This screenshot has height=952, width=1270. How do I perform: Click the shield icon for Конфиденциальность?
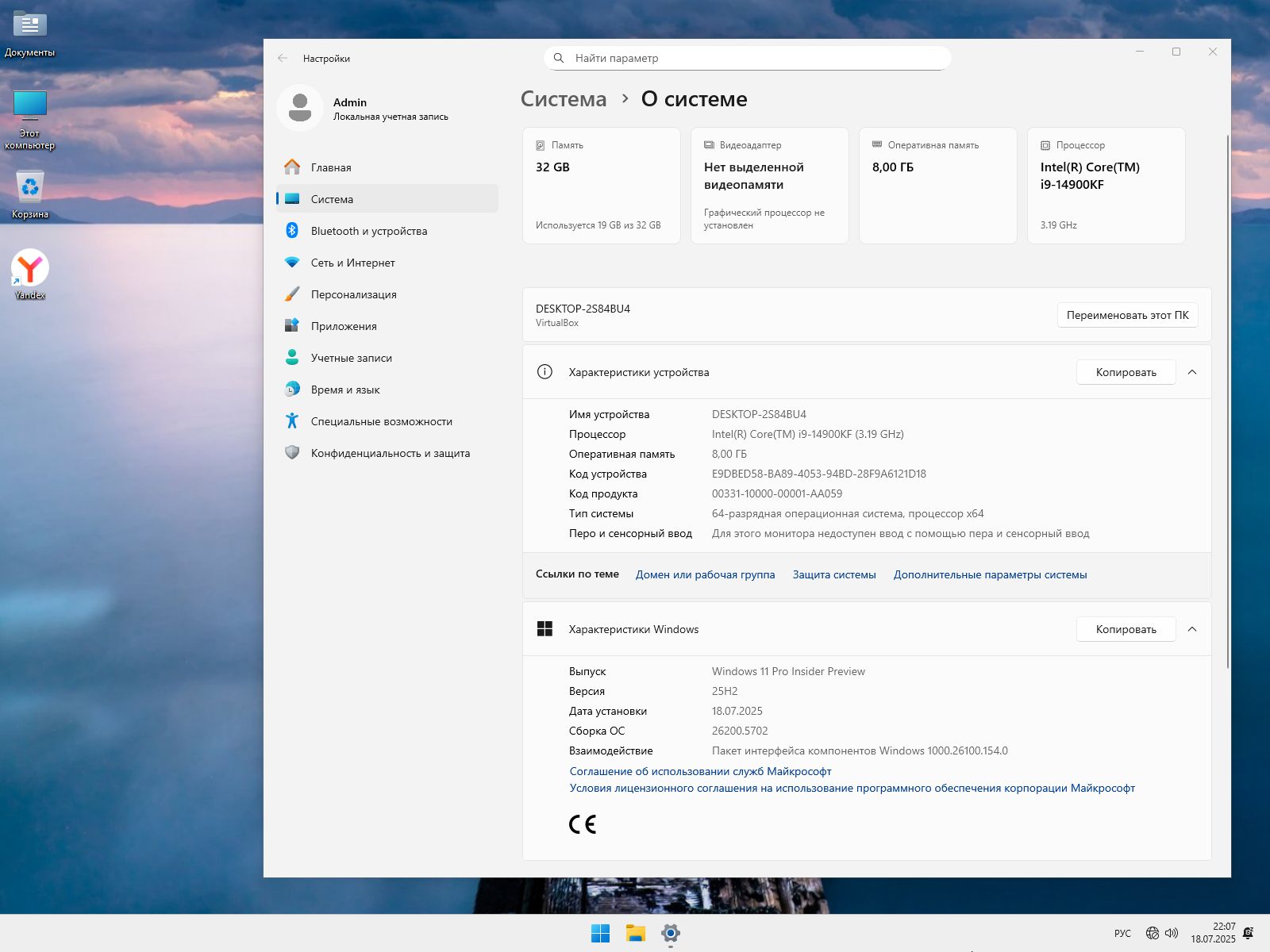click(x=292, y=452)
